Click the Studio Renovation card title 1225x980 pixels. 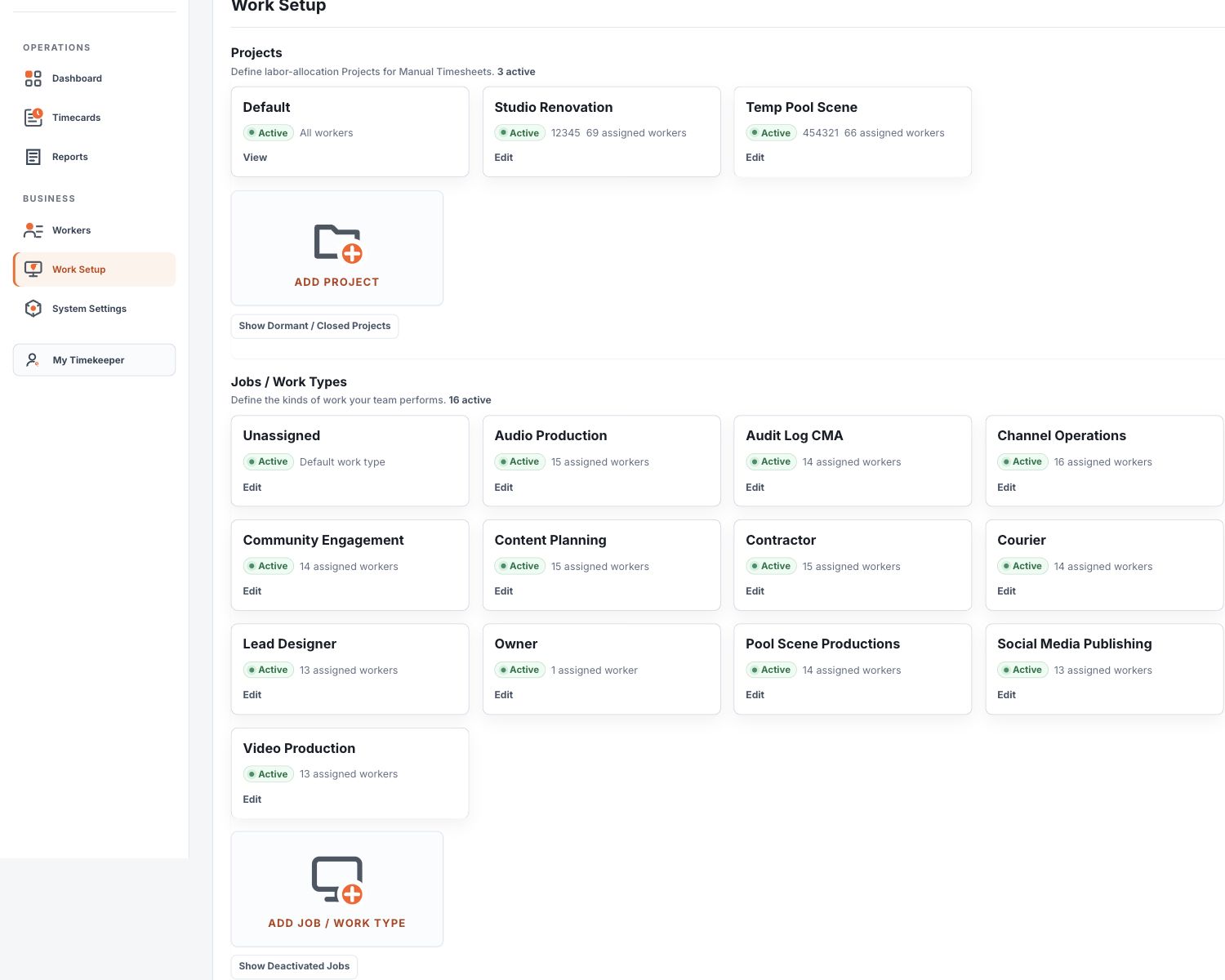[554, 107]
